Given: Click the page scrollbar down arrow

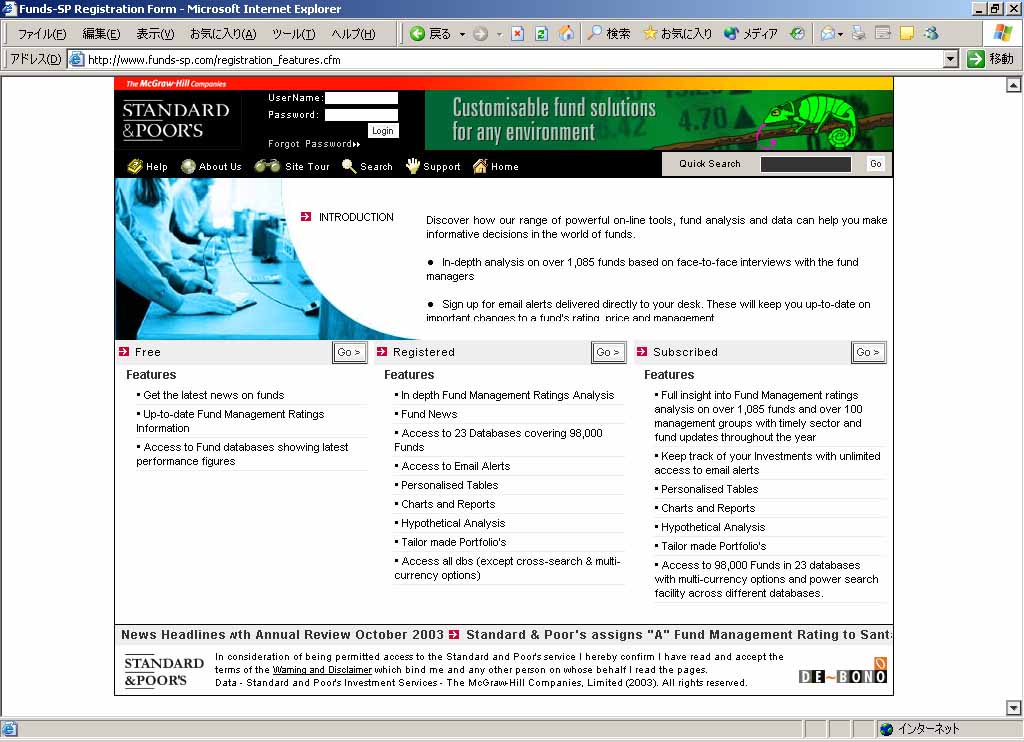Looking at the screenshot, I should [1013, 708].
